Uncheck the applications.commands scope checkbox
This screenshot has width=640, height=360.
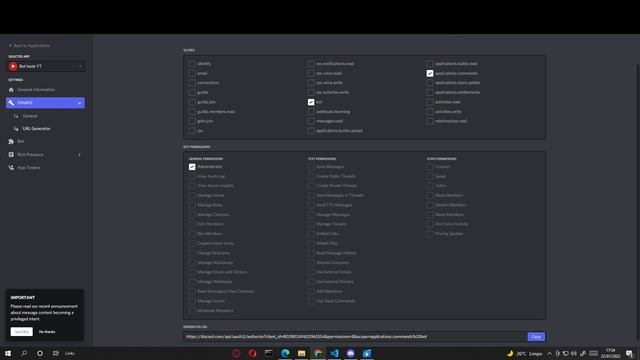[430, 73]
